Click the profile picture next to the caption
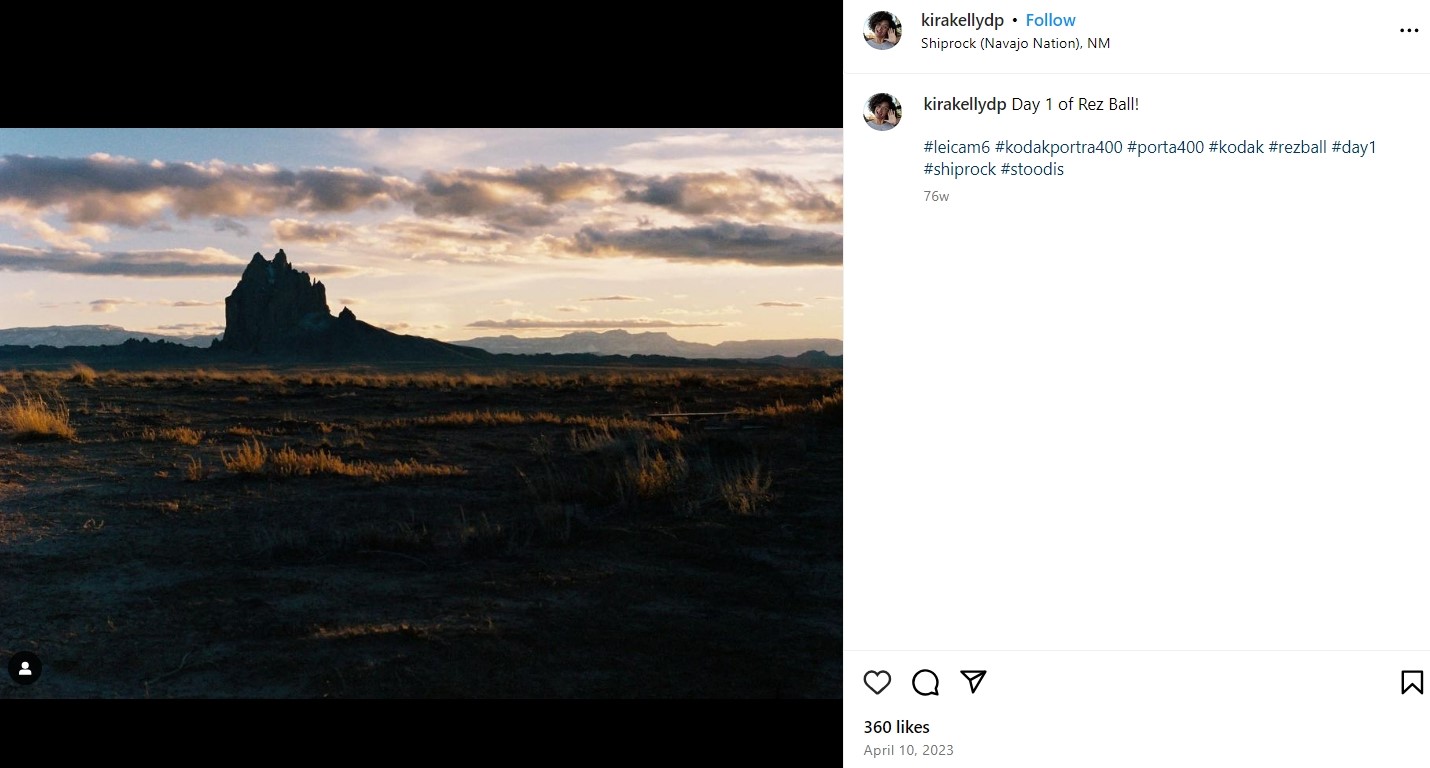Viewport: 1430px width, 768px height. (882, 111)
